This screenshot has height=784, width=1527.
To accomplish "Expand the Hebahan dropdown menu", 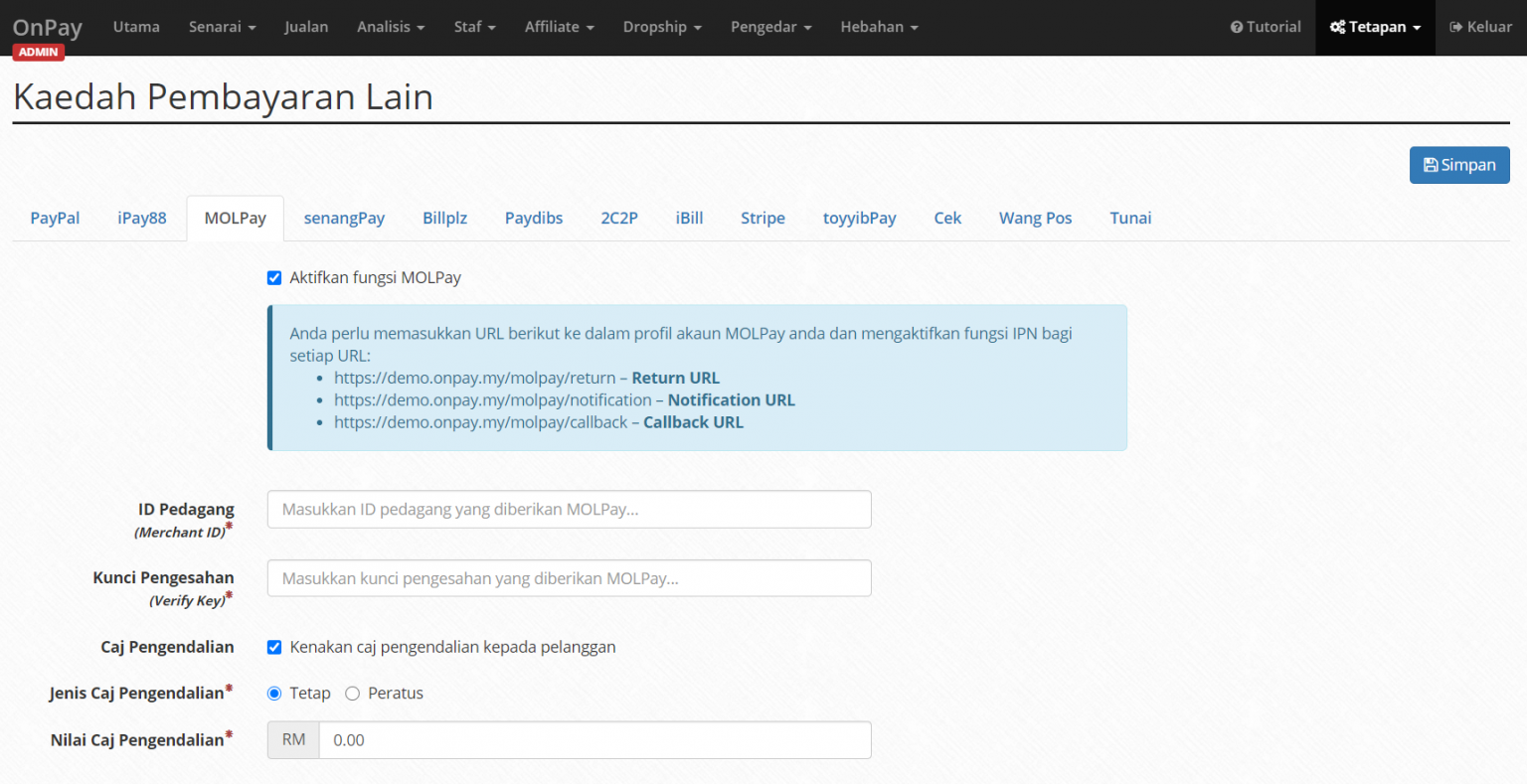I will [x=879, y=27].
